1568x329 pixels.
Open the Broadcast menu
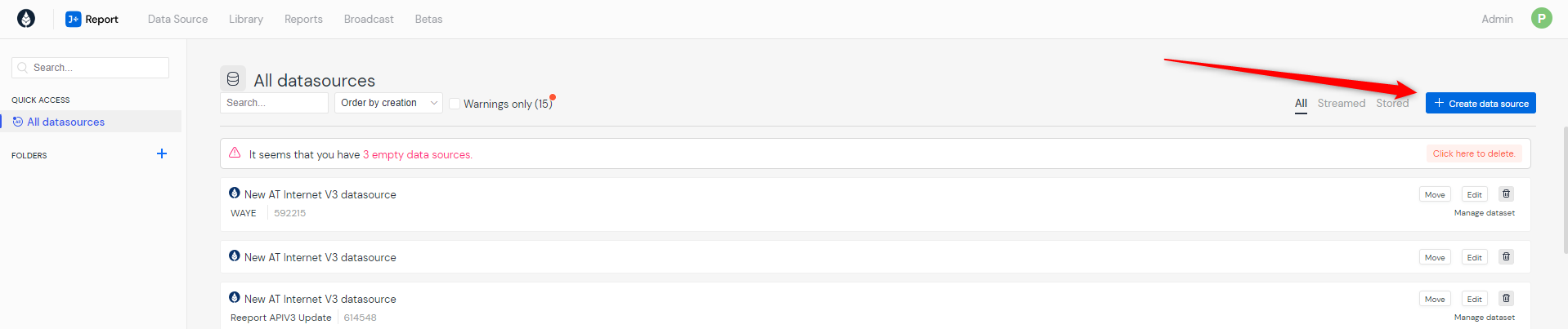(x=369, y=19)
